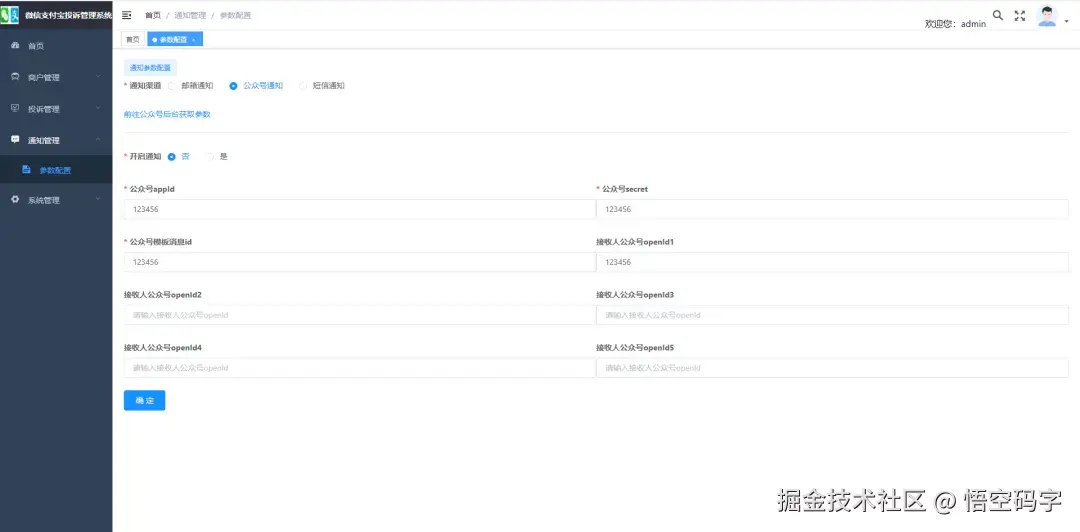Collapse the sidebar with the hamburger icon

(126, 15)
